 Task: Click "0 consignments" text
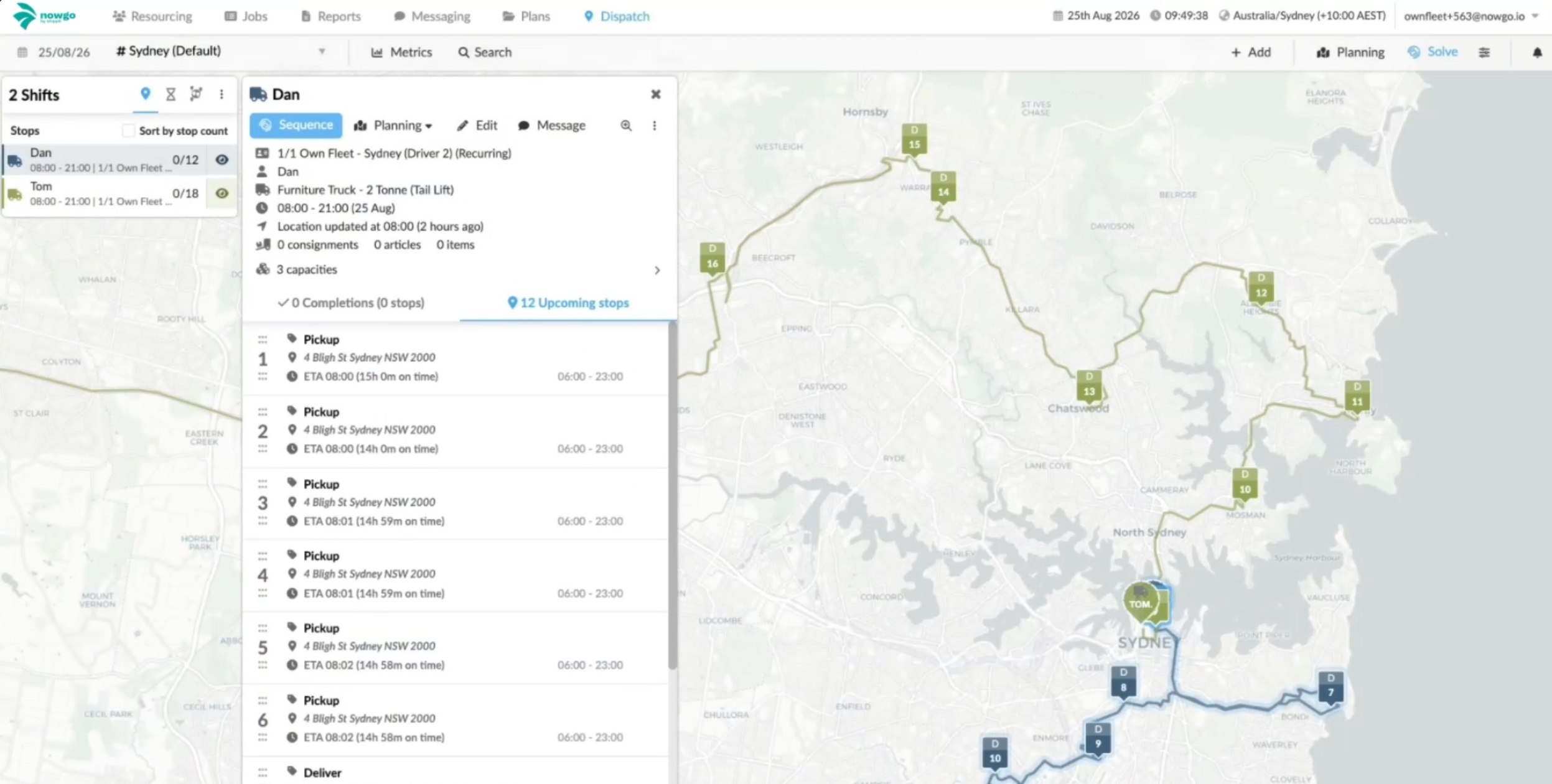point(317,245)
